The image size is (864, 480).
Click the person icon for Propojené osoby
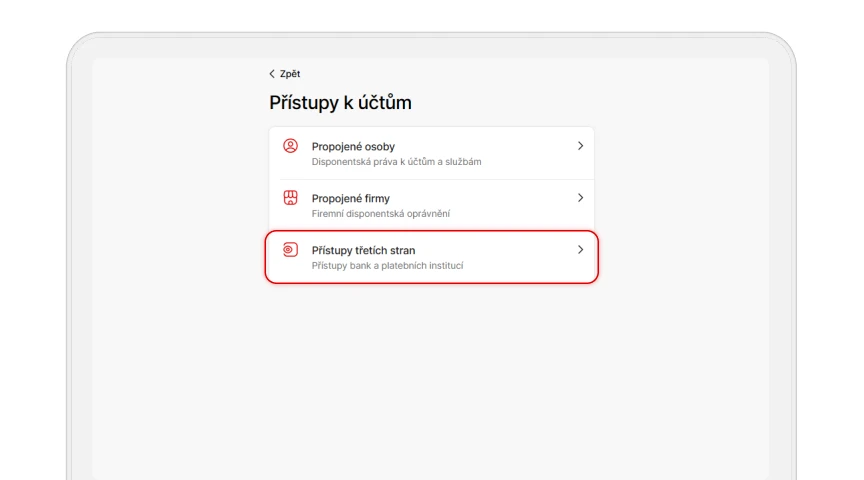pyautogui.click(x=290, y=146)
